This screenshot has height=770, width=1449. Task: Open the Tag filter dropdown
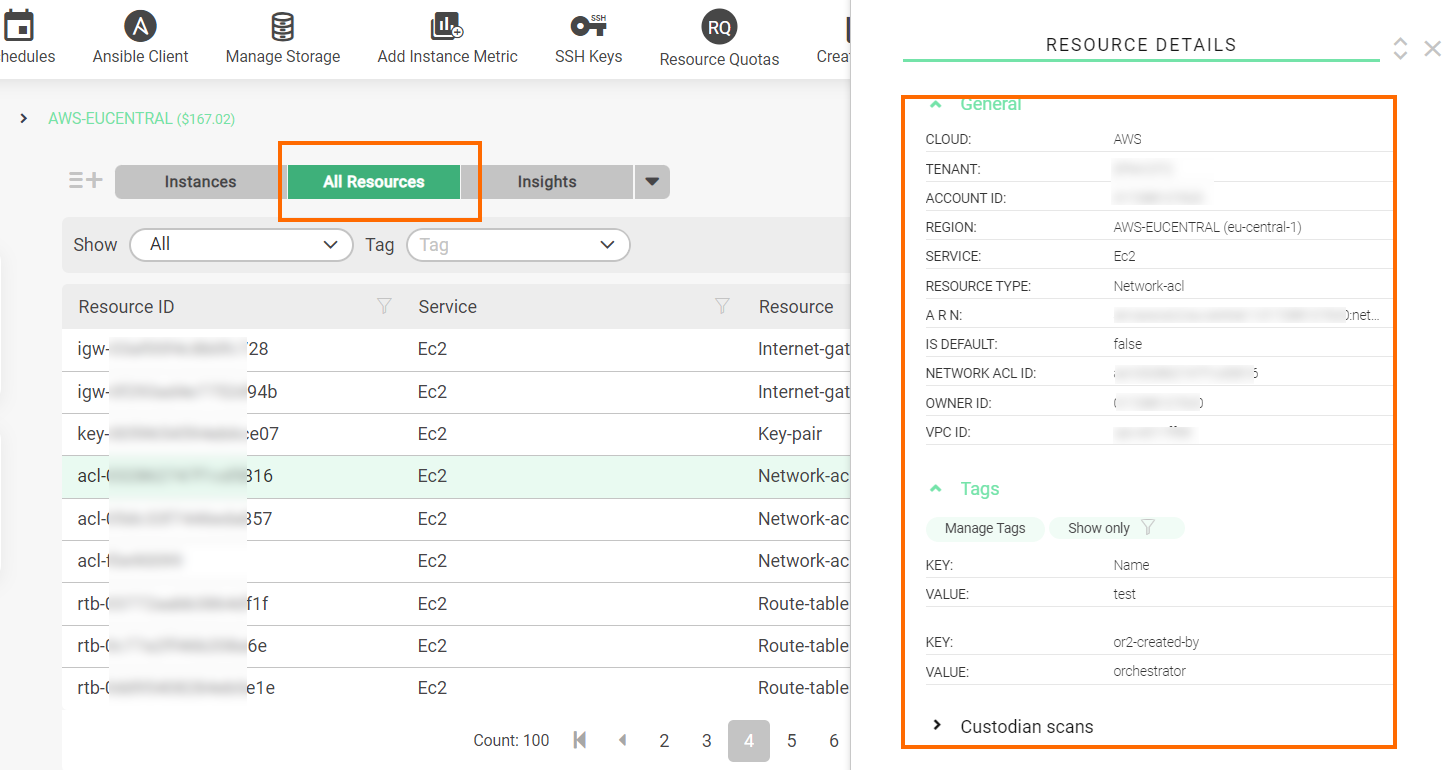518,245
